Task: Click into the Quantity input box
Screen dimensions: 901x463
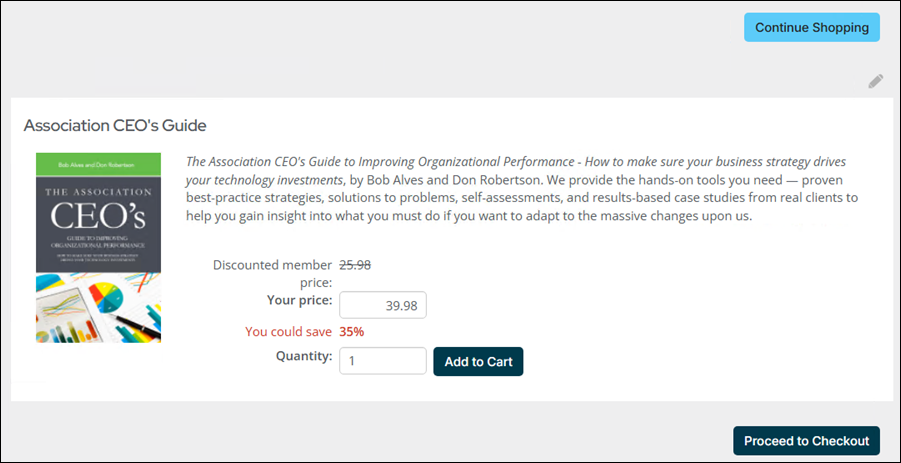Action: (383, 361)
